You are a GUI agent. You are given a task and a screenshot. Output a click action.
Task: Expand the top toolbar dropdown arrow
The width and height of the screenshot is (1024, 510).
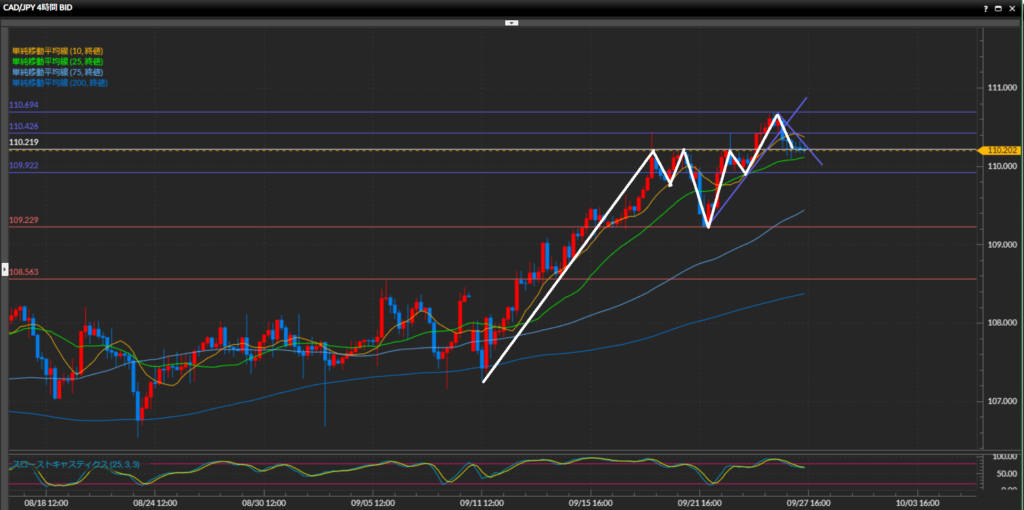(511, 21)
